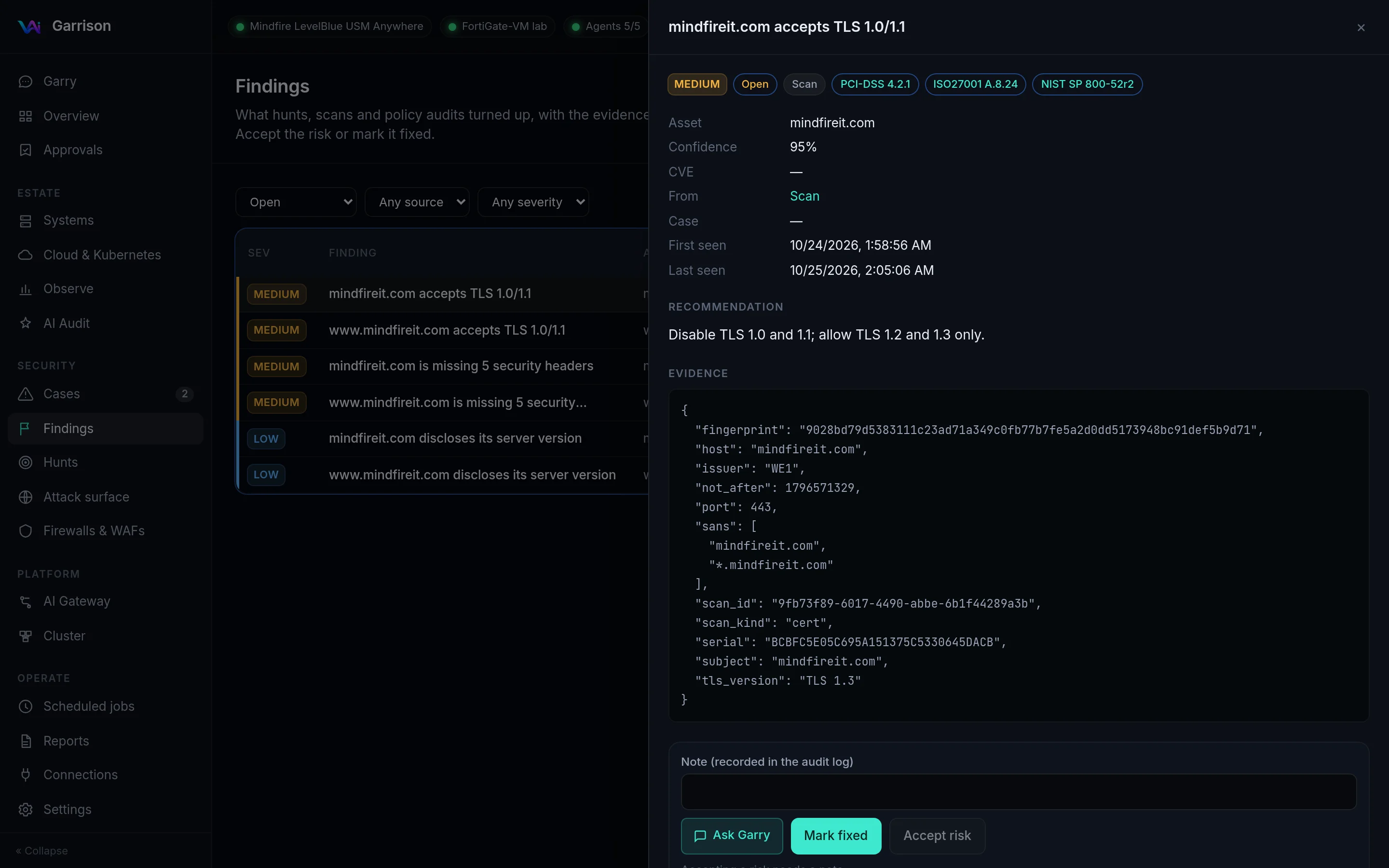Click the Approvals checkmark icon

click(x=25, y=150)
